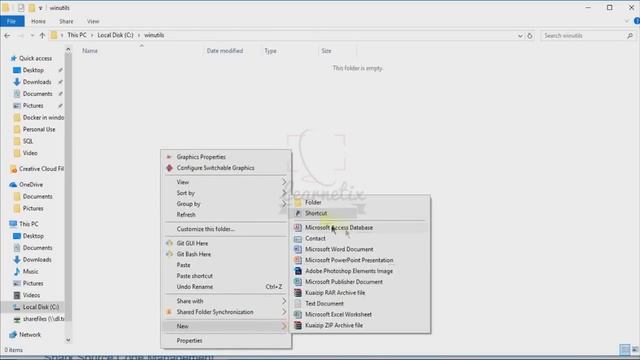640x360 pixels.
Task: Switch to the View ribbon tab
Action: [x=93, y=21]
